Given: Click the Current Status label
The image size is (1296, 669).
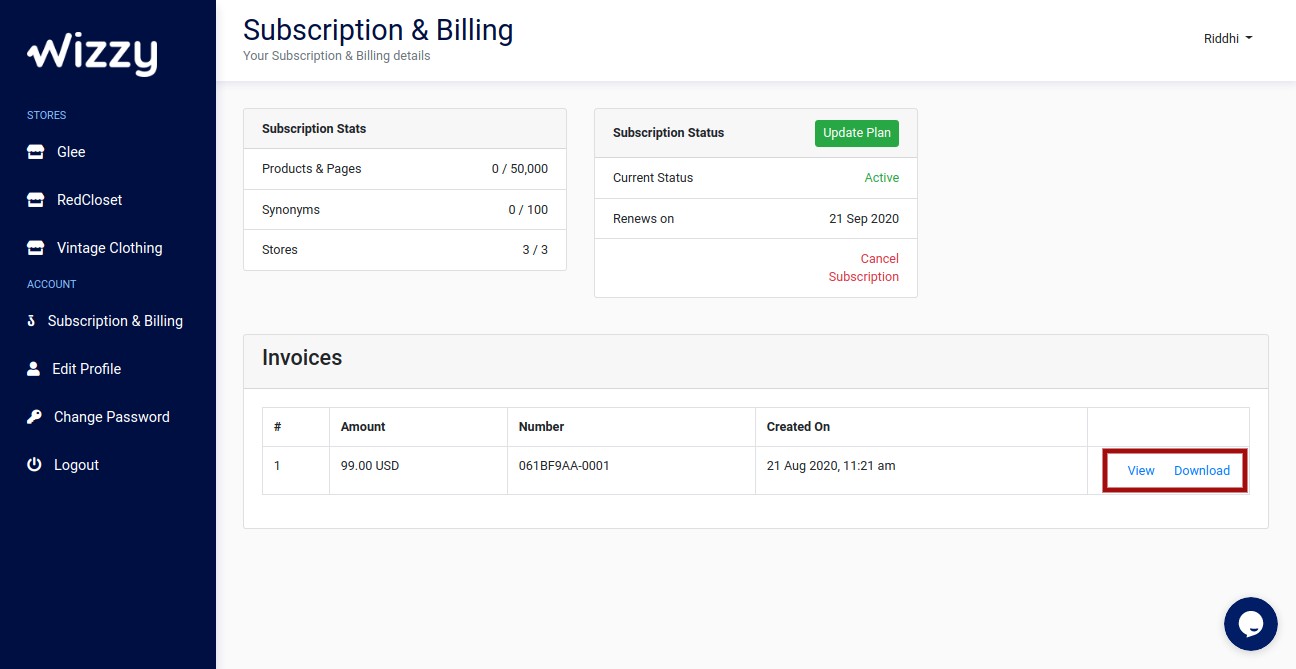Looking at the screenshot, I should click(653, 178).
